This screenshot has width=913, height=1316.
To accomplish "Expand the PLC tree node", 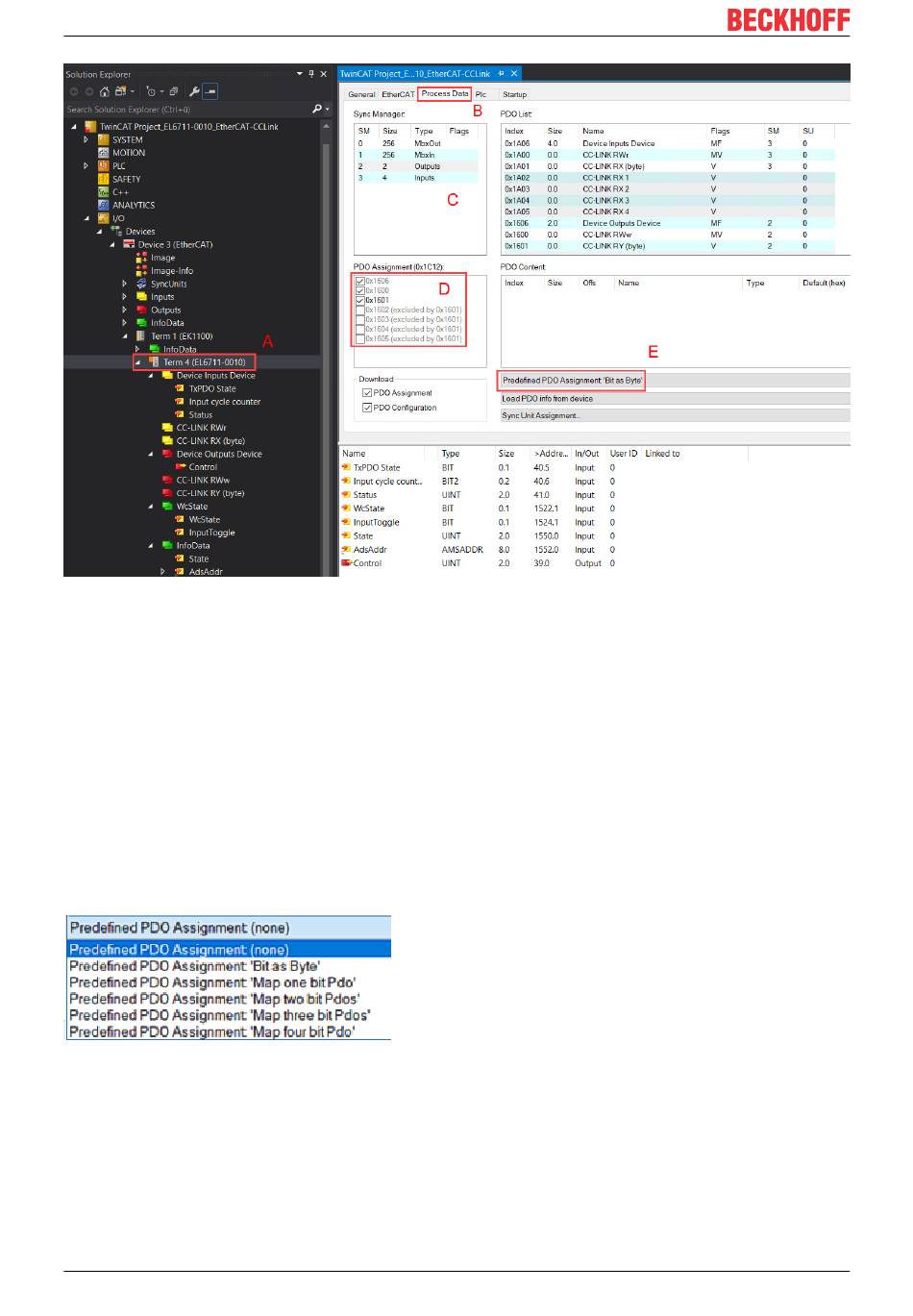I will (x=86, y=165).
